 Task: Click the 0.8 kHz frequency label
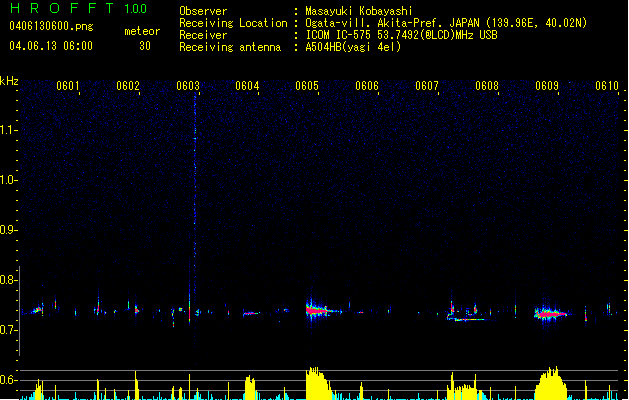click(8, 280)
